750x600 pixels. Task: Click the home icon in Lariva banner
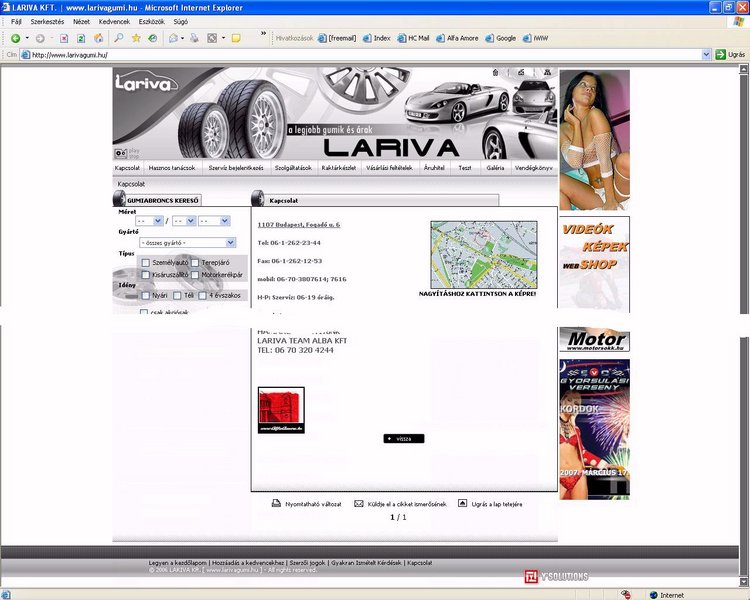tap(496, 72)
